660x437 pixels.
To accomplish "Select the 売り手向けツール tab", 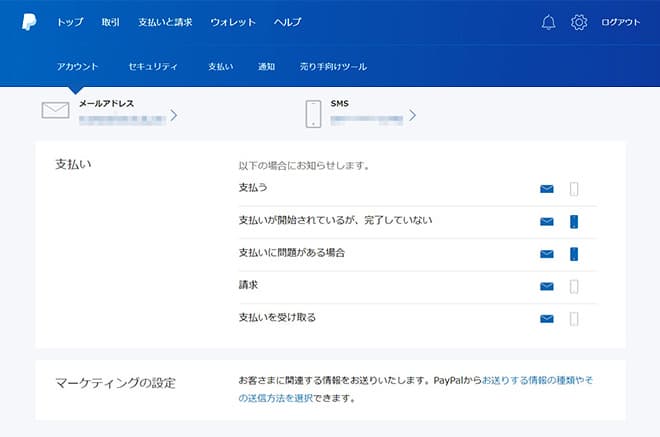I will click(333, 67).
